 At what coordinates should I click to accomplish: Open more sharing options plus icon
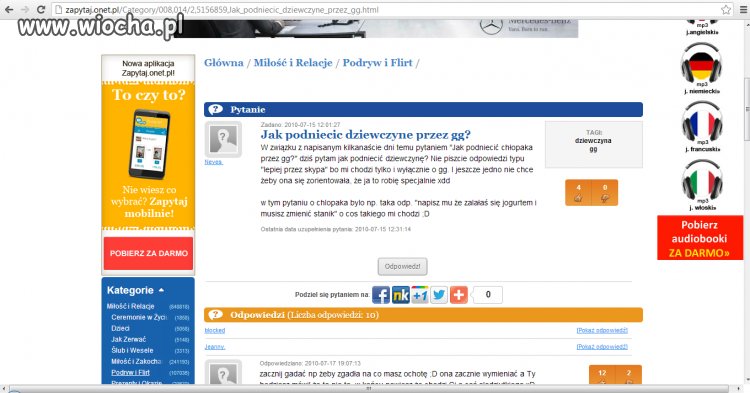pos(458,295)
